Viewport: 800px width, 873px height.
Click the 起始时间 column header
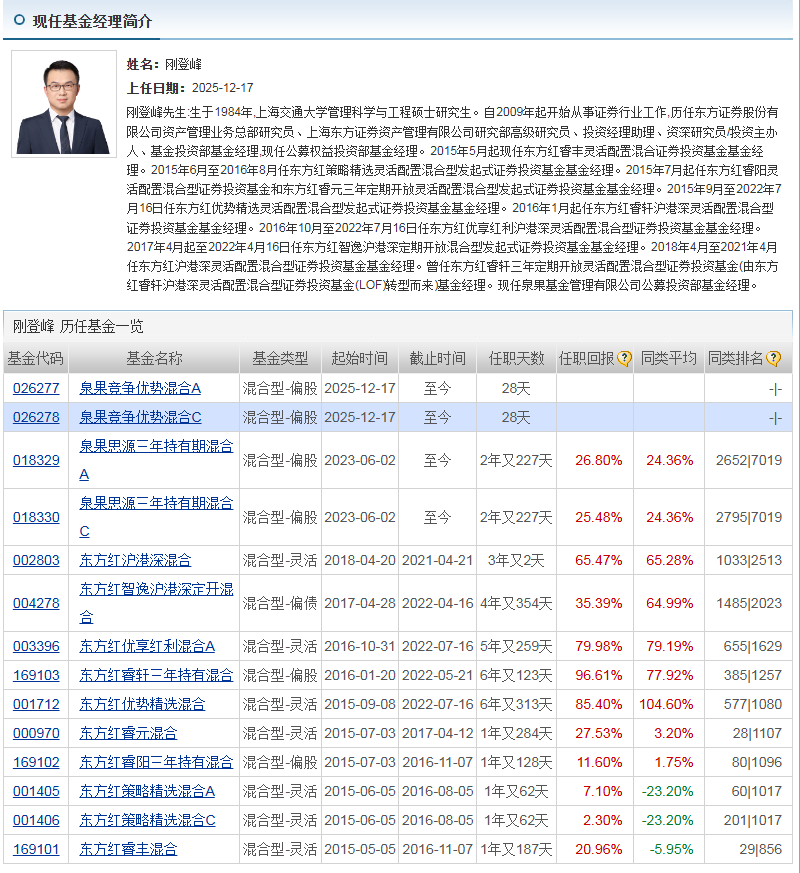[x=360, y=359]
